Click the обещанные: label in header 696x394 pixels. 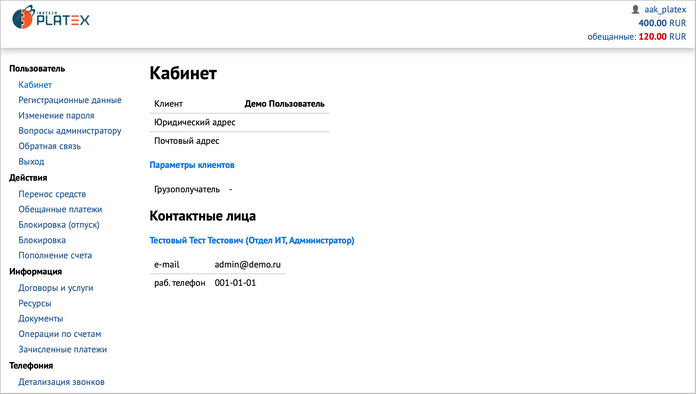pos(612,36)
